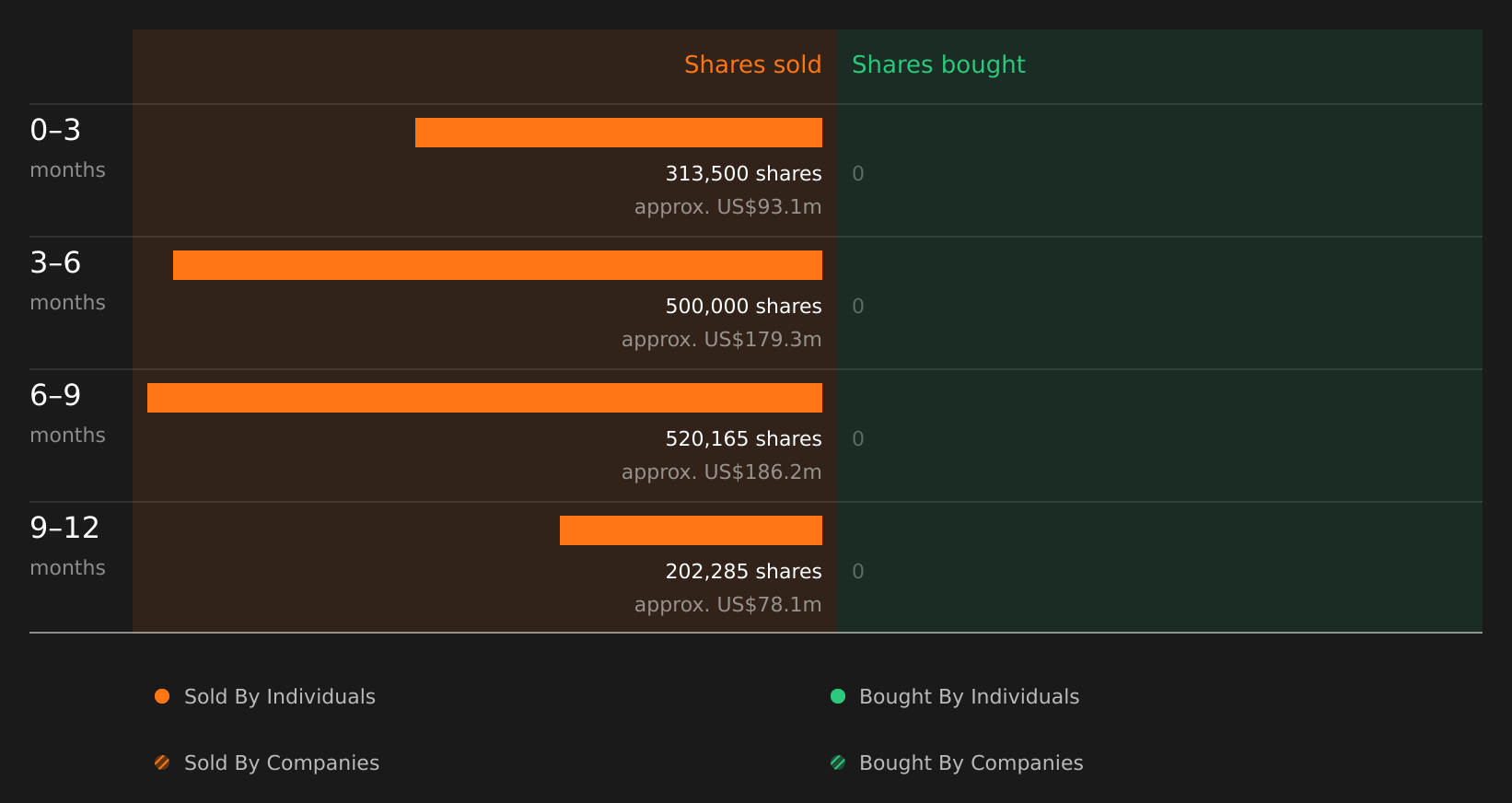The image size is (1512, 803).
Task: Click the bought 0 in 0–3 months row
Action: [x=858, y=174]
